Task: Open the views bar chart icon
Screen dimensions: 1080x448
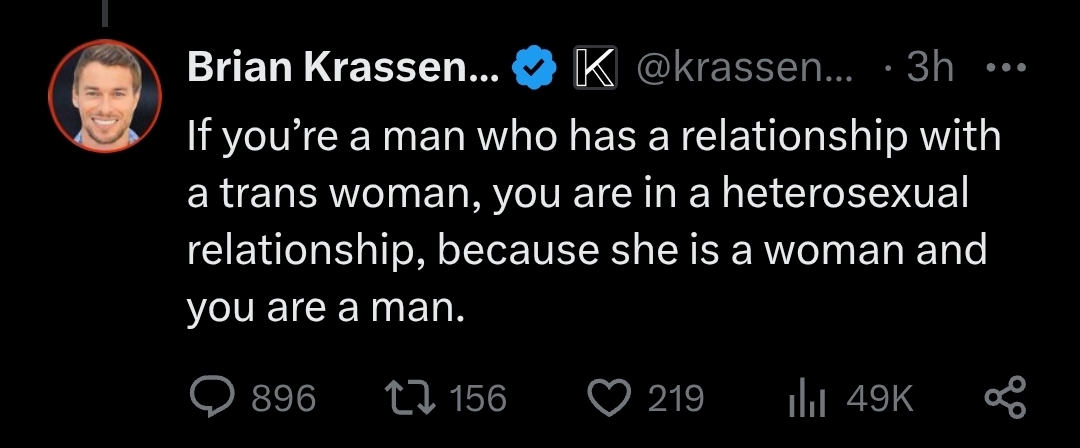Action: point(807,400)
